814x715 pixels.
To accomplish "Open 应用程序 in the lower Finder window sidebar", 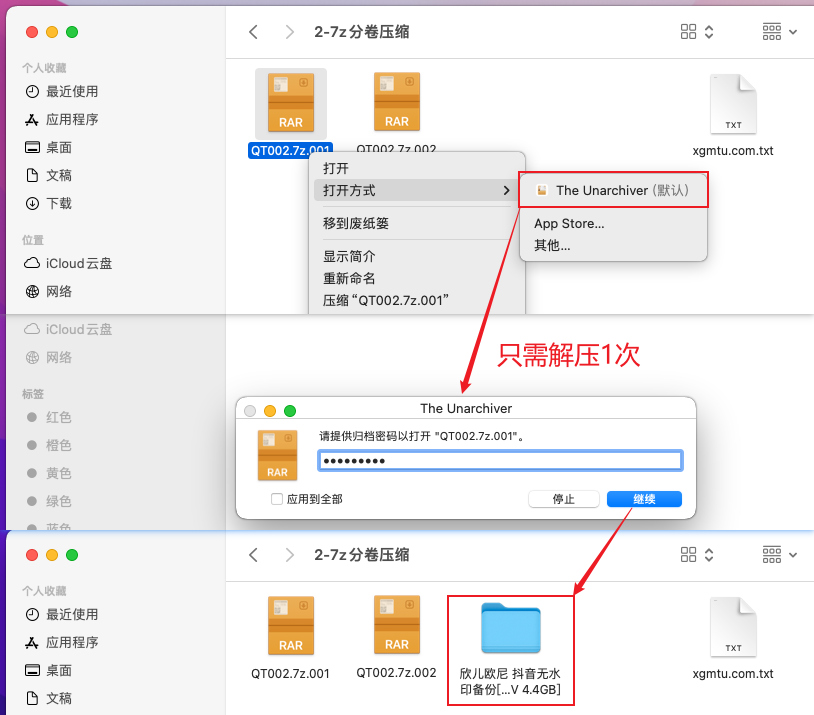I will [61, 643].
